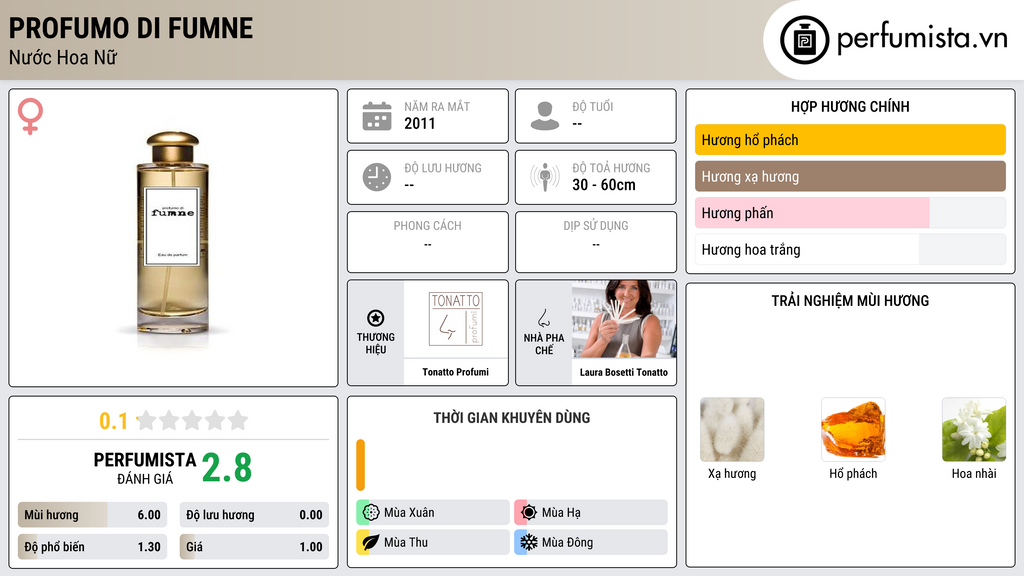Click the release year 2011 value
The image size is (1024, 576).
tap(419, 123)
